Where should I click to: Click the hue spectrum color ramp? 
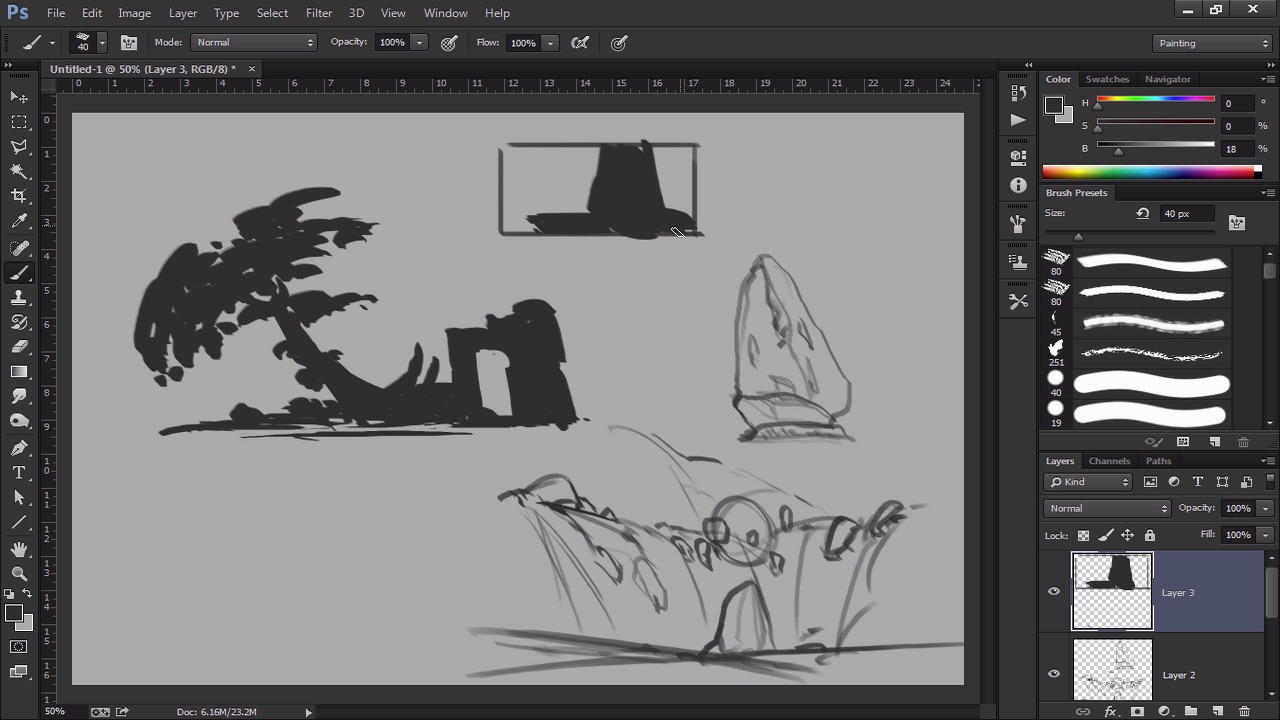coord(1150,172)
